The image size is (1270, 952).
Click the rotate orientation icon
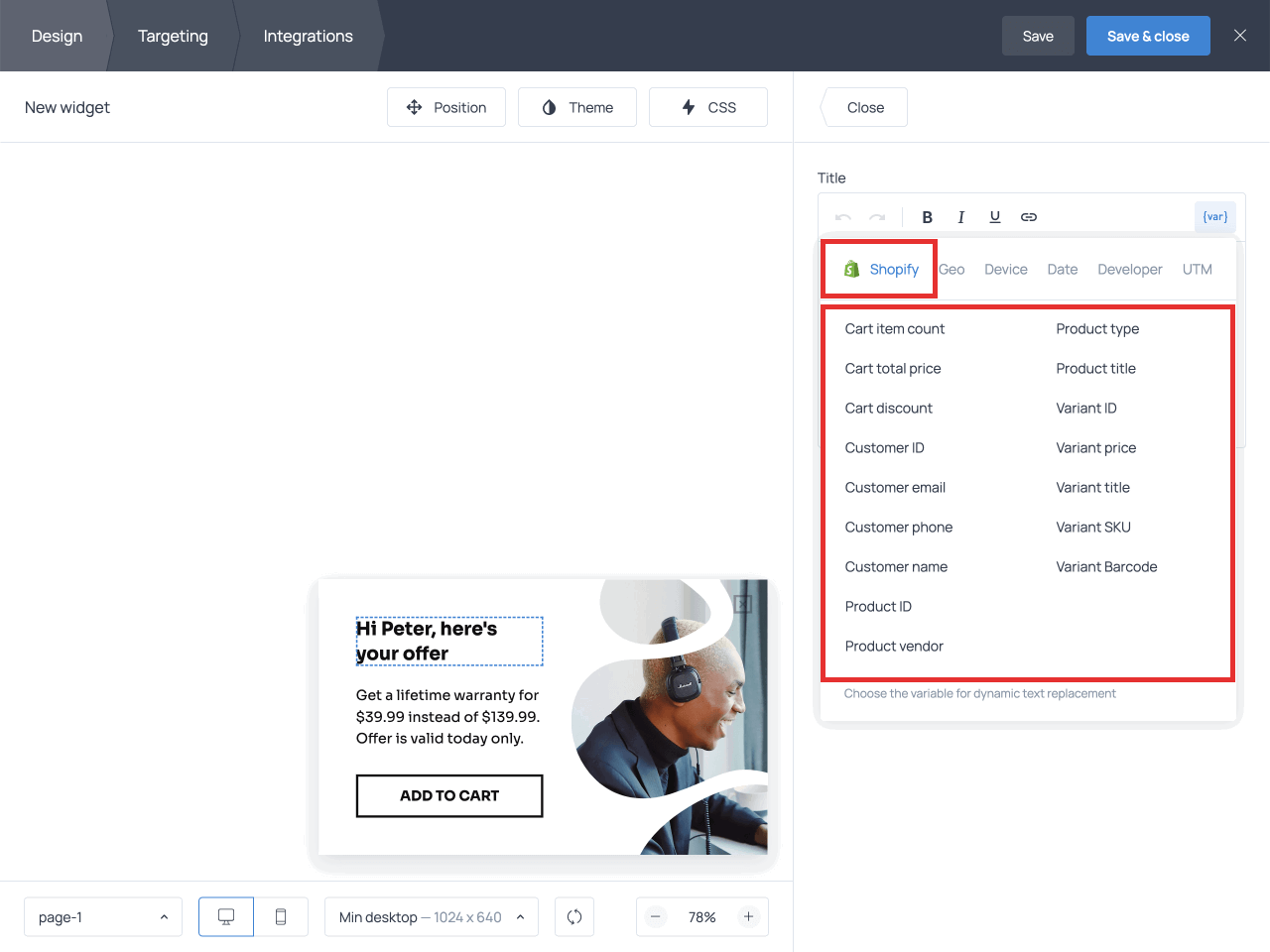[x=574, y=917]
